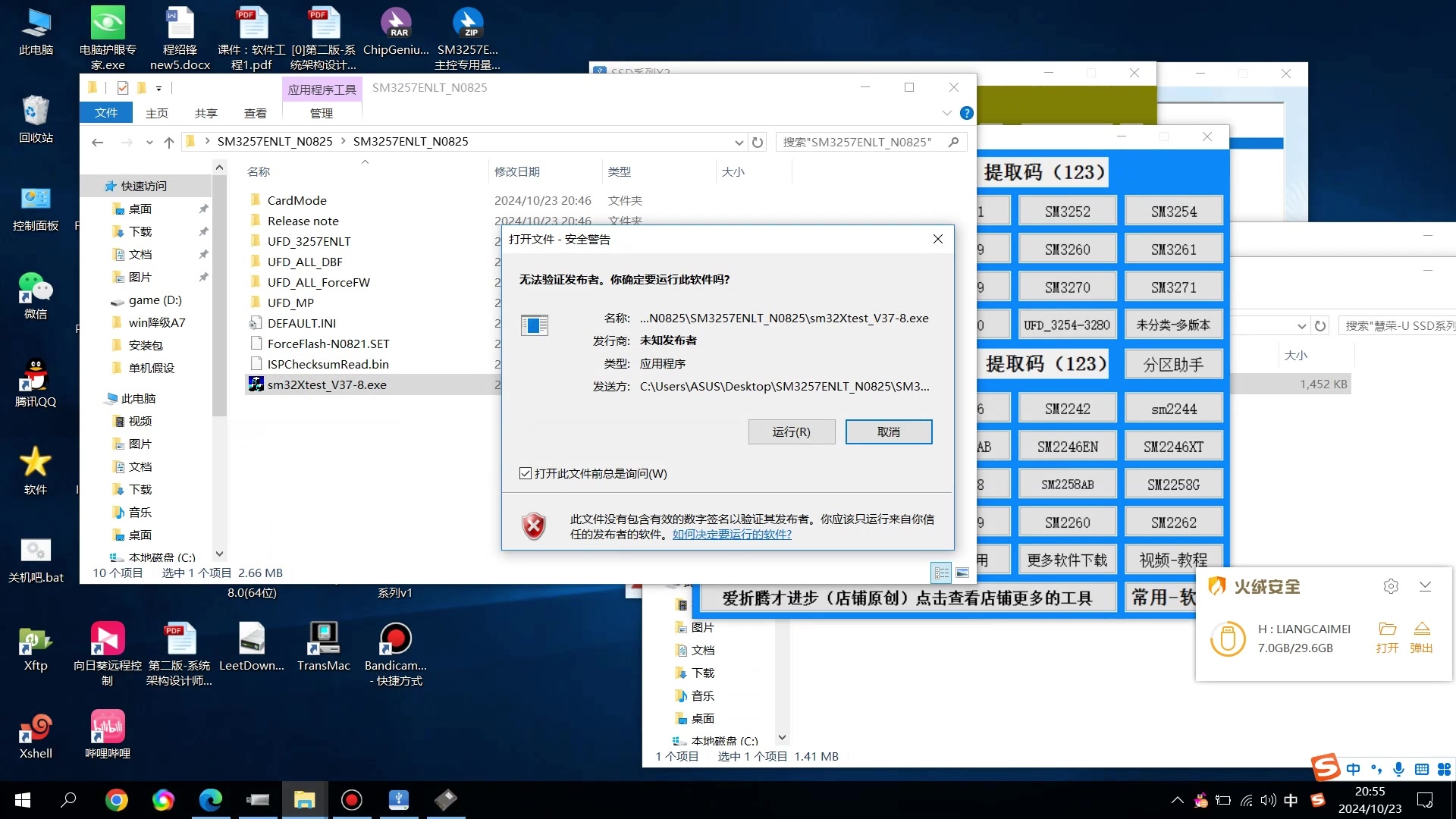
Task: Open Huorong security settings gear icon
Action: (1391, 586)
